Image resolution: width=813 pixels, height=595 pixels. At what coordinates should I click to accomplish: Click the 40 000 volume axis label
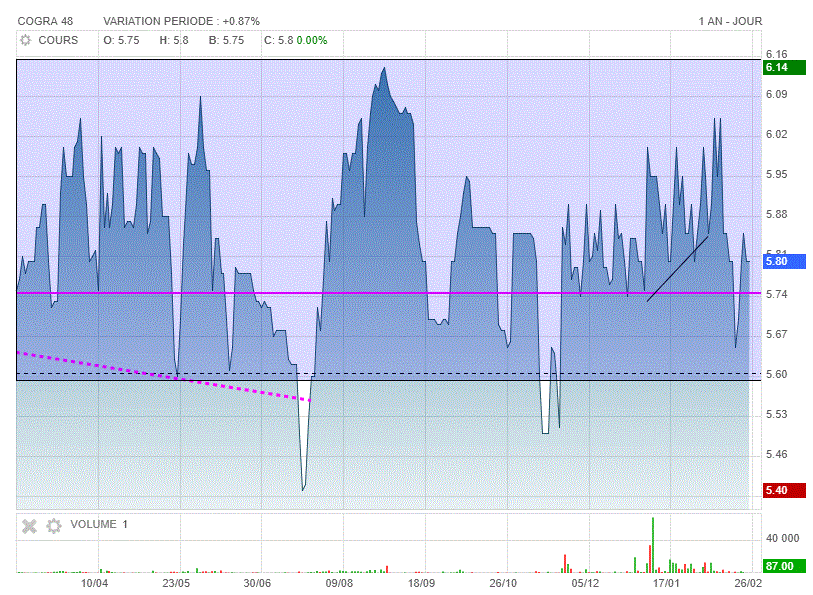coord(782,539)
